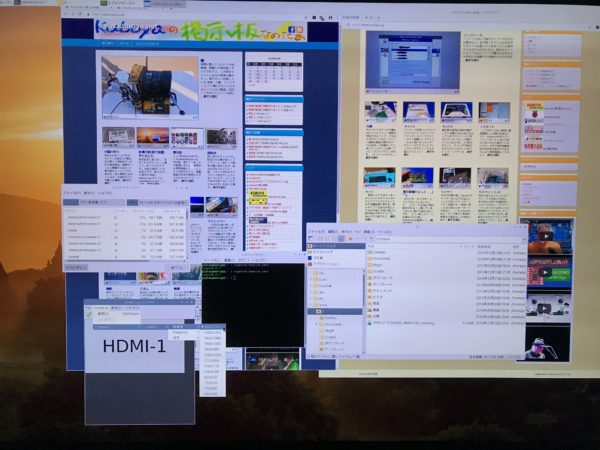Open the trash (ゴミ箱) place in the file manager sidebar
This screenshot has width=600, height=450.
(x=317, y=258)
